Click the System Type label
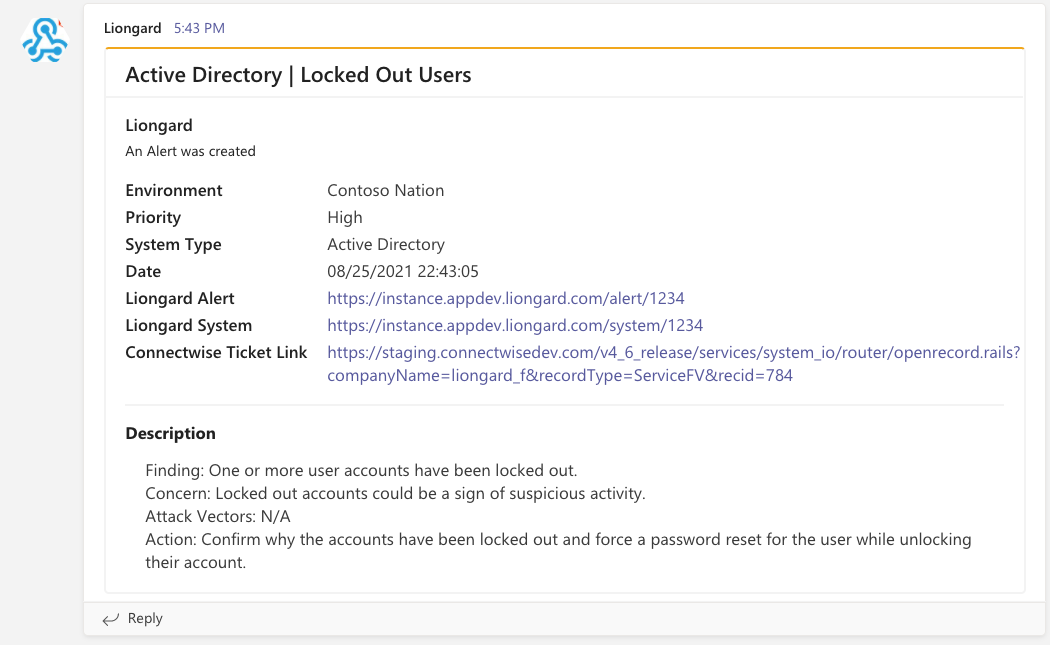The image size is (1050, 645). point(173,244)
